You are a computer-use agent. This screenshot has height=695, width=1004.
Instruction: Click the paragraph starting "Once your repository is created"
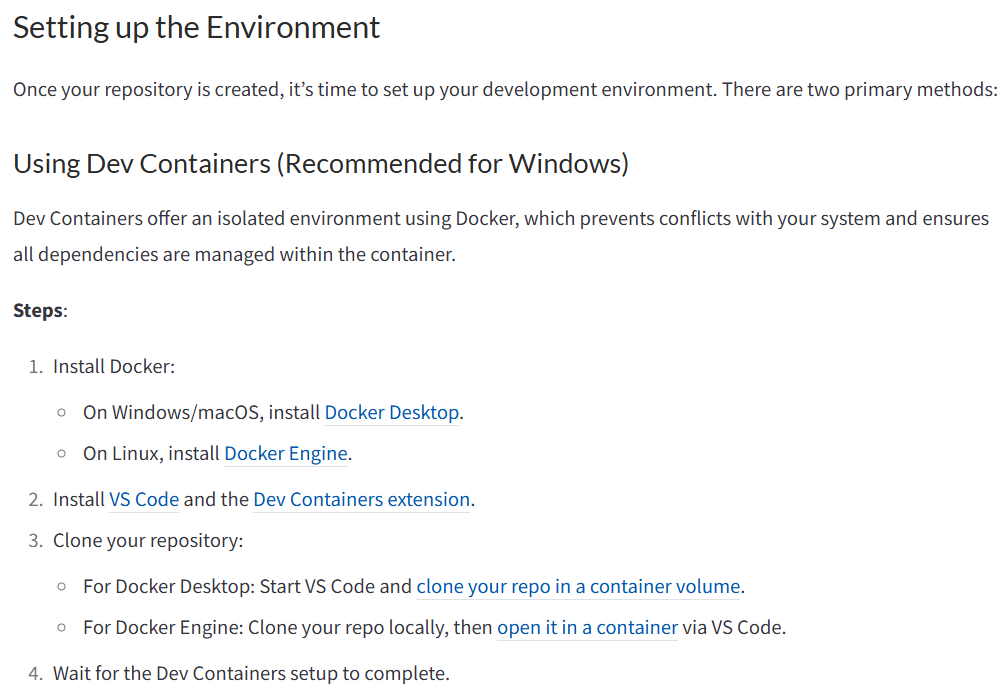(x=505, y=90)
